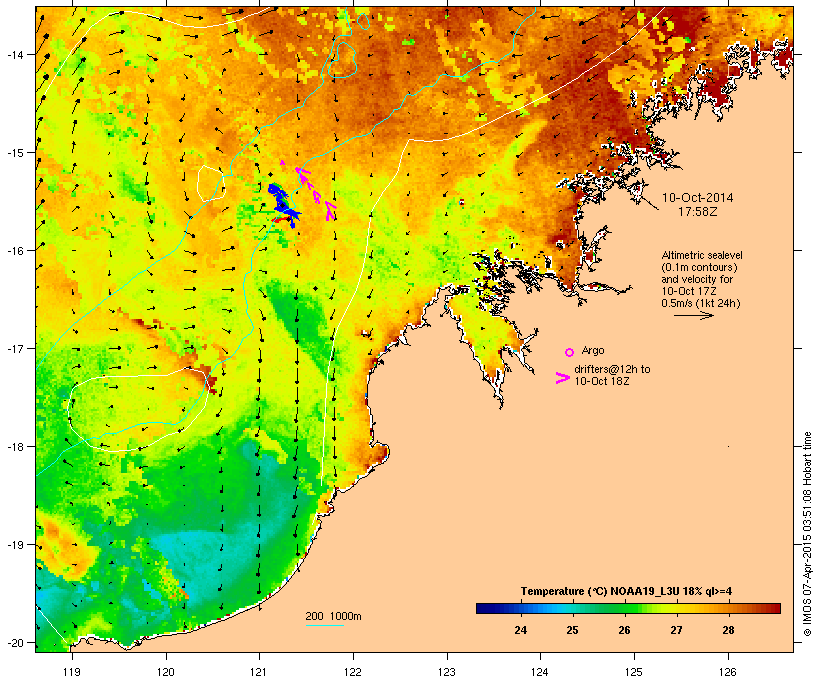Click the 'Altimetric sealevel' caption text

(x=702, y=255)
